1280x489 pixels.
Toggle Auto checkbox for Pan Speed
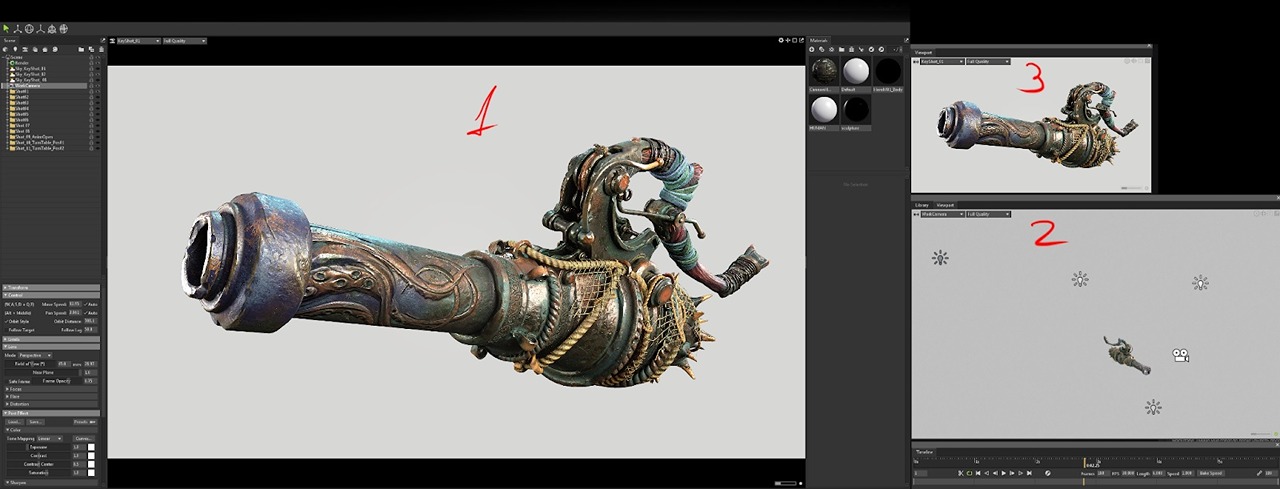[x=91, y=312]
